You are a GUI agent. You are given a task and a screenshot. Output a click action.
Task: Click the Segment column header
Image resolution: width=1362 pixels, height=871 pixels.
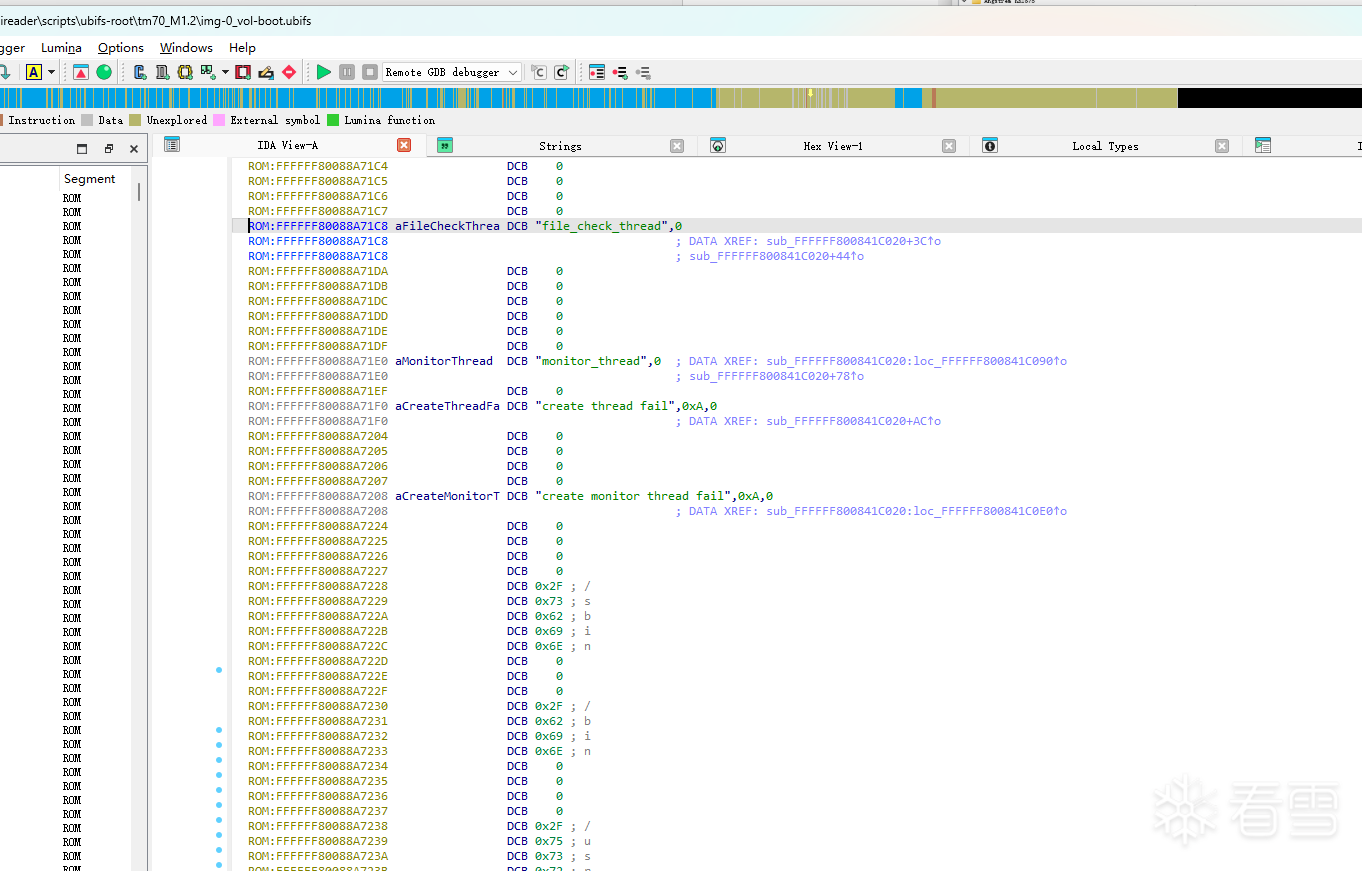pos(89,179)
